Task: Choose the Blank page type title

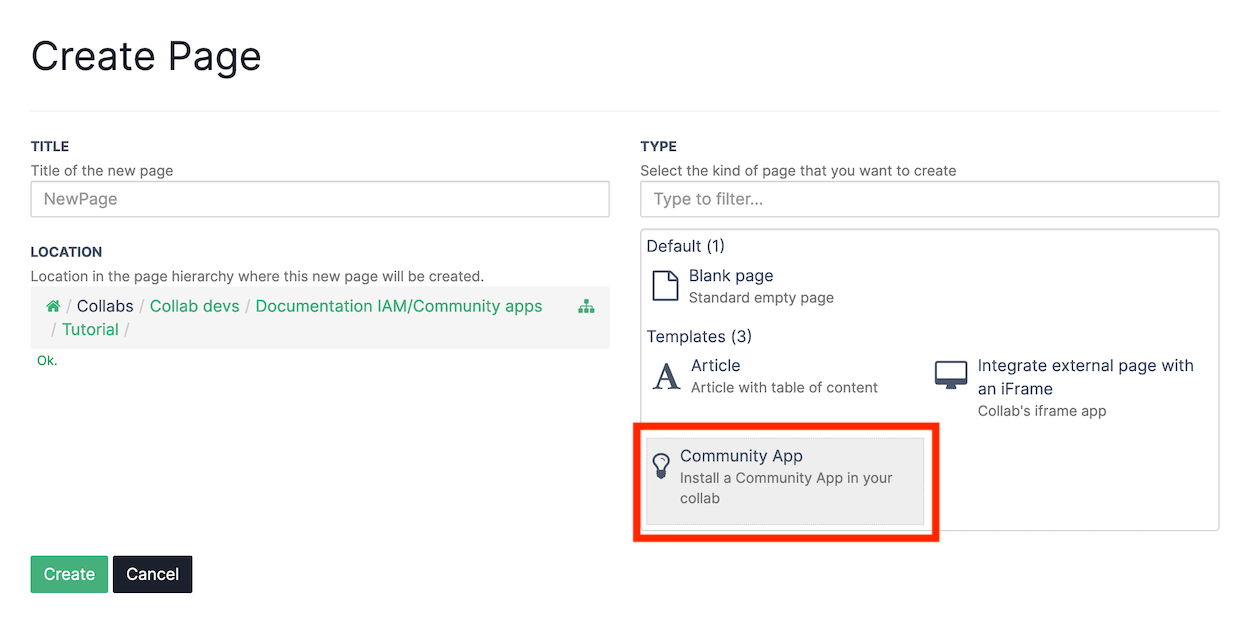Action: [x=731, y=276]
